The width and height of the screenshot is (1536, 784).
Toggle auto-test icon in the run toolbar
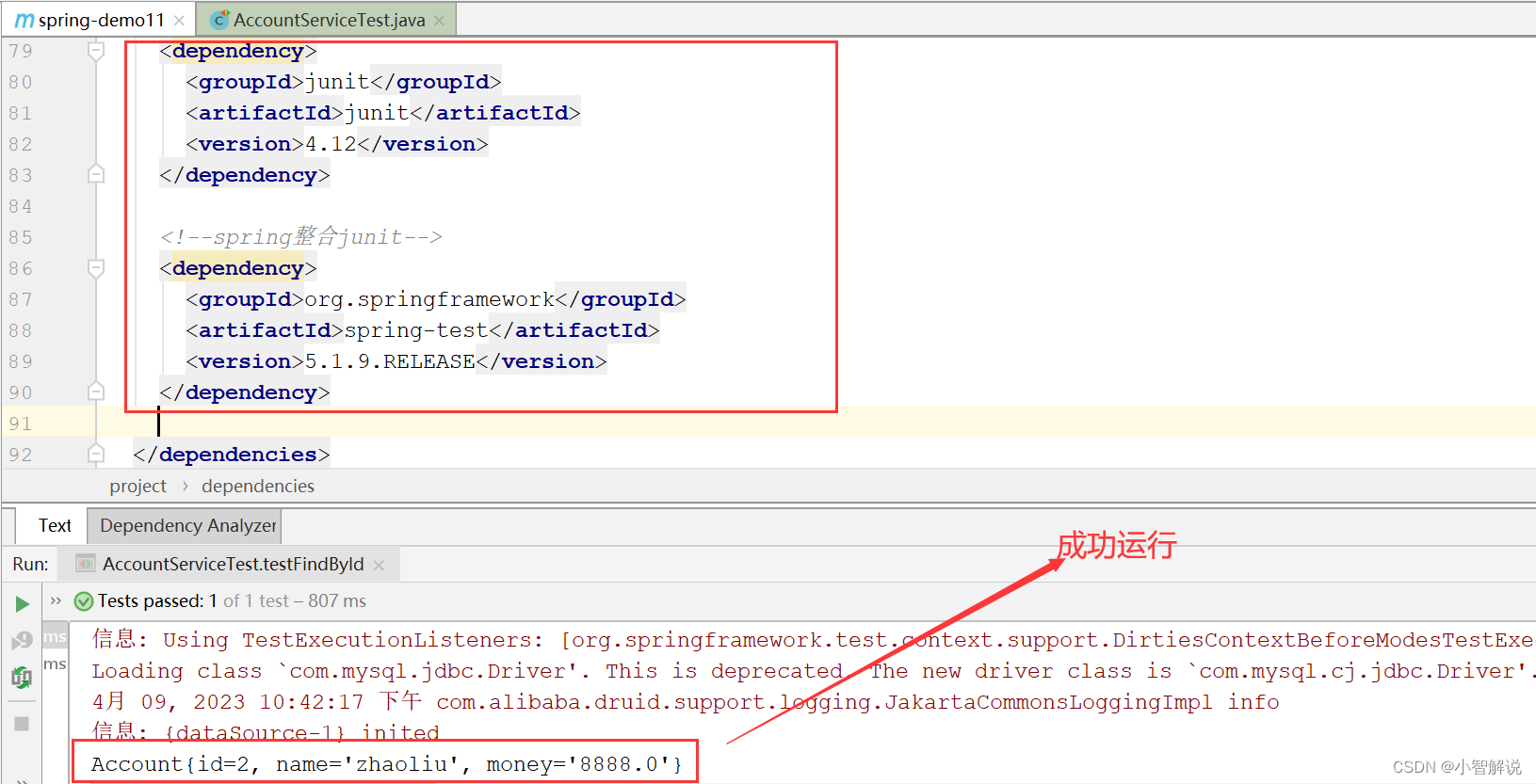[x=22, y=677]
